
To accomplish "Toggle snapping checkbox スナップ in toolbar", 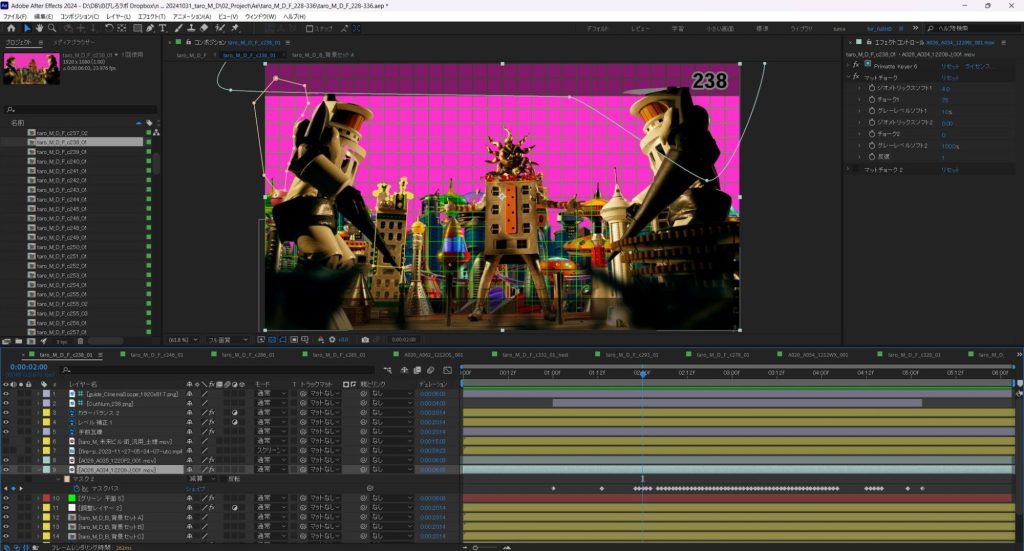I will click(310, 29).
